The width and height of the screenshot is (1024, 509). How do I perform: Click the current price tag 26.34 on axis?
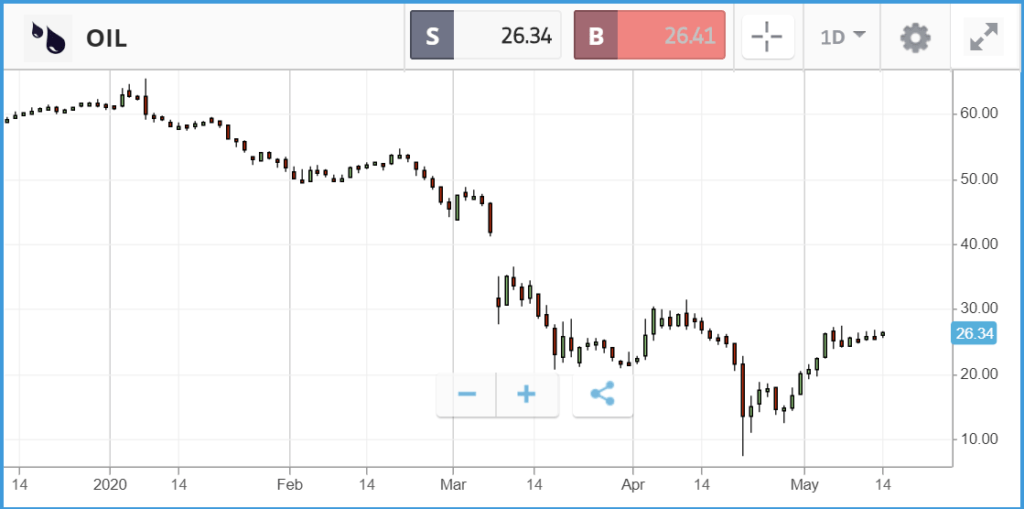pyautogui.click(x=974, y=334)
